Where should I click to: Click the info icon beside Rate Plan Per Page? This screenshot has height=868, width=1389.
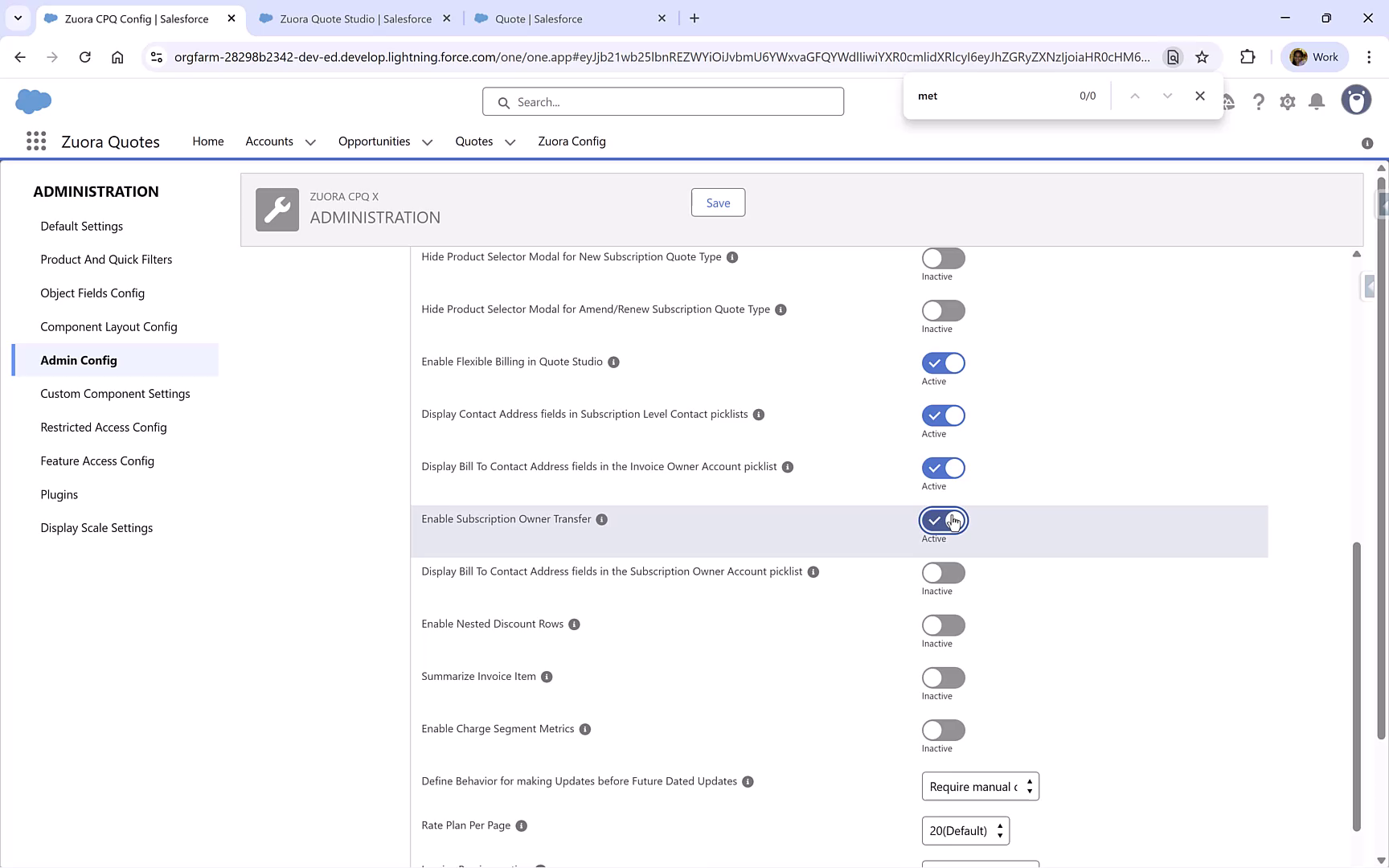(521, 825)
